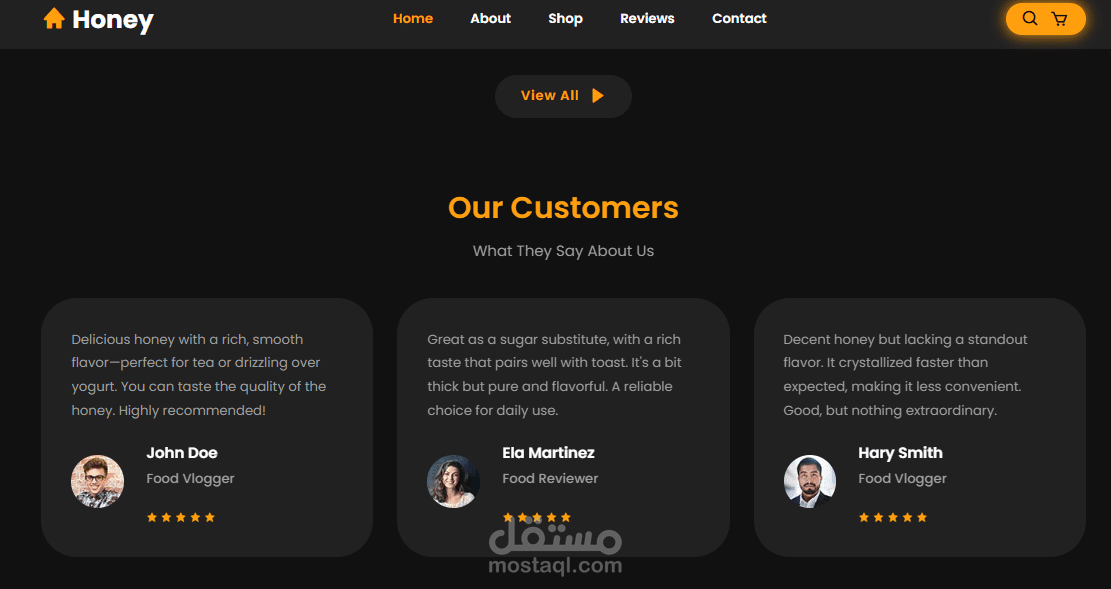Open the shopping cart icon

coord(1059,19)
